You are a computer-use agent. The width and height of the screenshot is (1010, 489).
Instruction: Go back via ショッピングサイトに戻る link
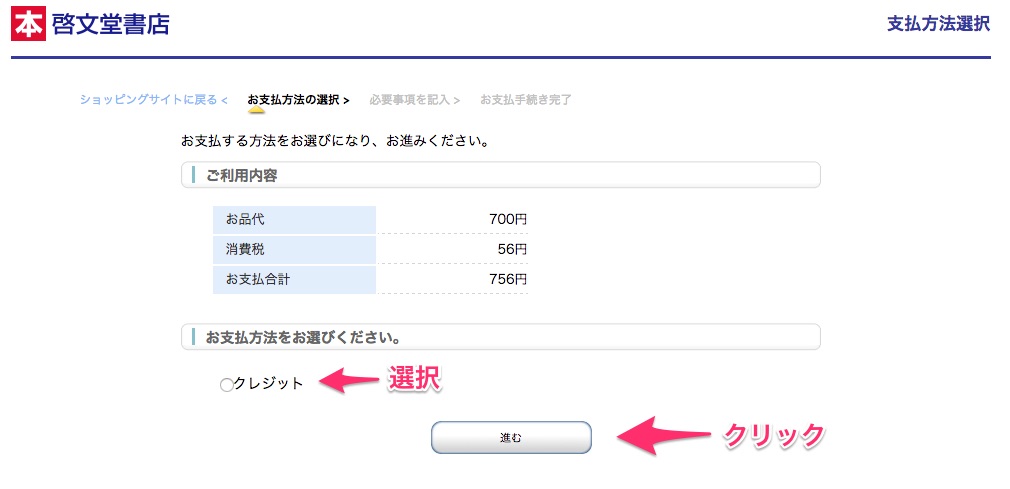[x=154, y=100]
